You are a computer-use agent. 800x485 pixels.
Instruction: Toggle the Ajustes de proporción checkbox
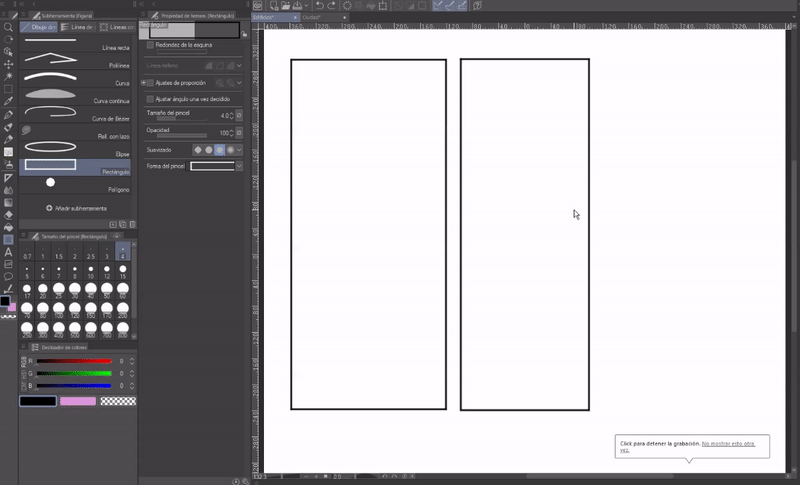click(x=150, y=83)
